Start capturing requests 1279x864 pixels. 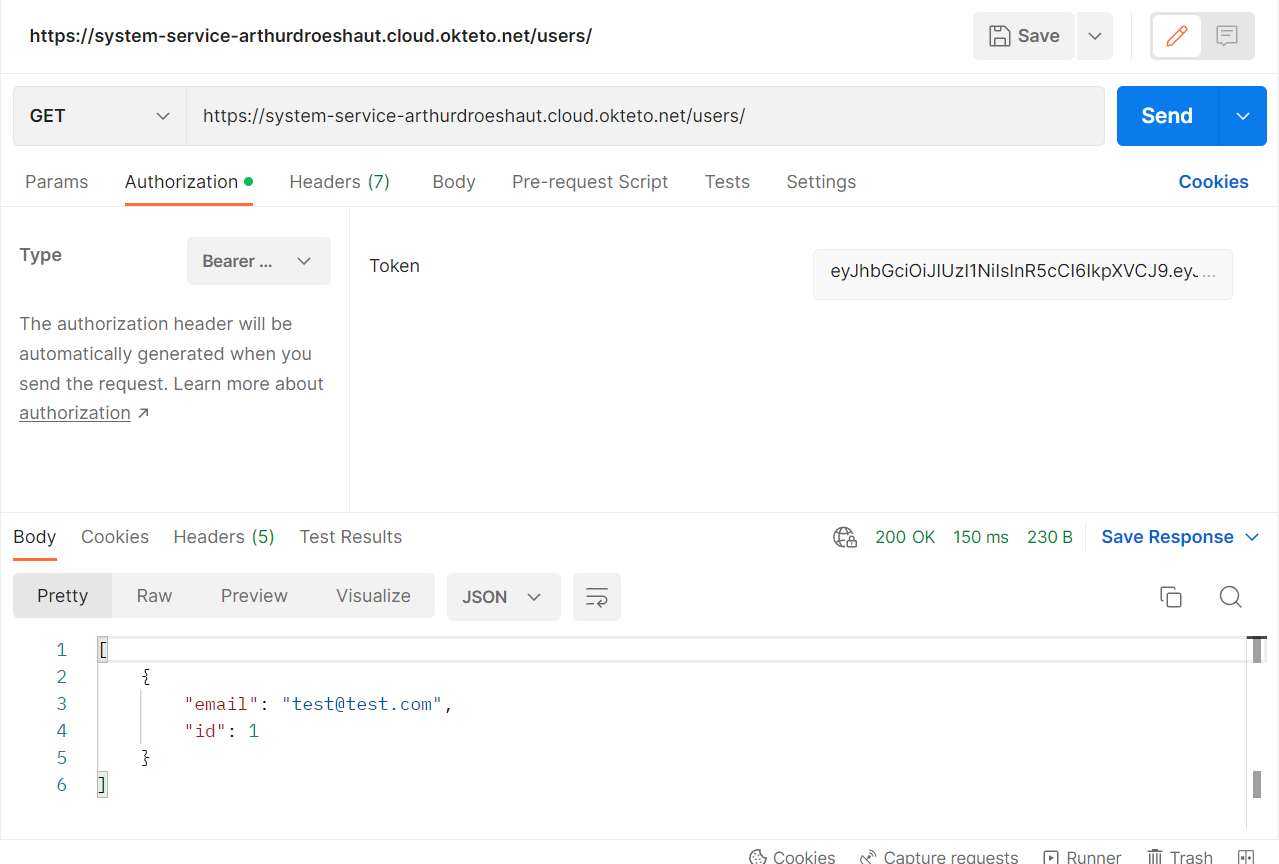[x=938, y=857]
